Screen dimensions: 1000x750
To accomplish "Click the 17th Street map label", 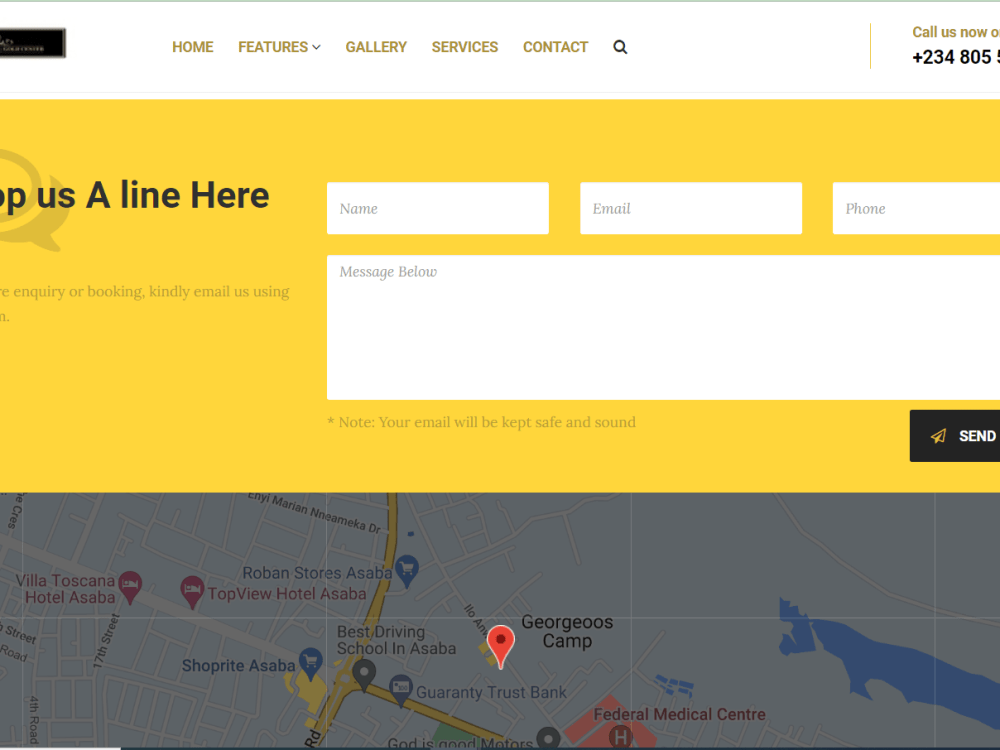I will click(x=107, y=641).
